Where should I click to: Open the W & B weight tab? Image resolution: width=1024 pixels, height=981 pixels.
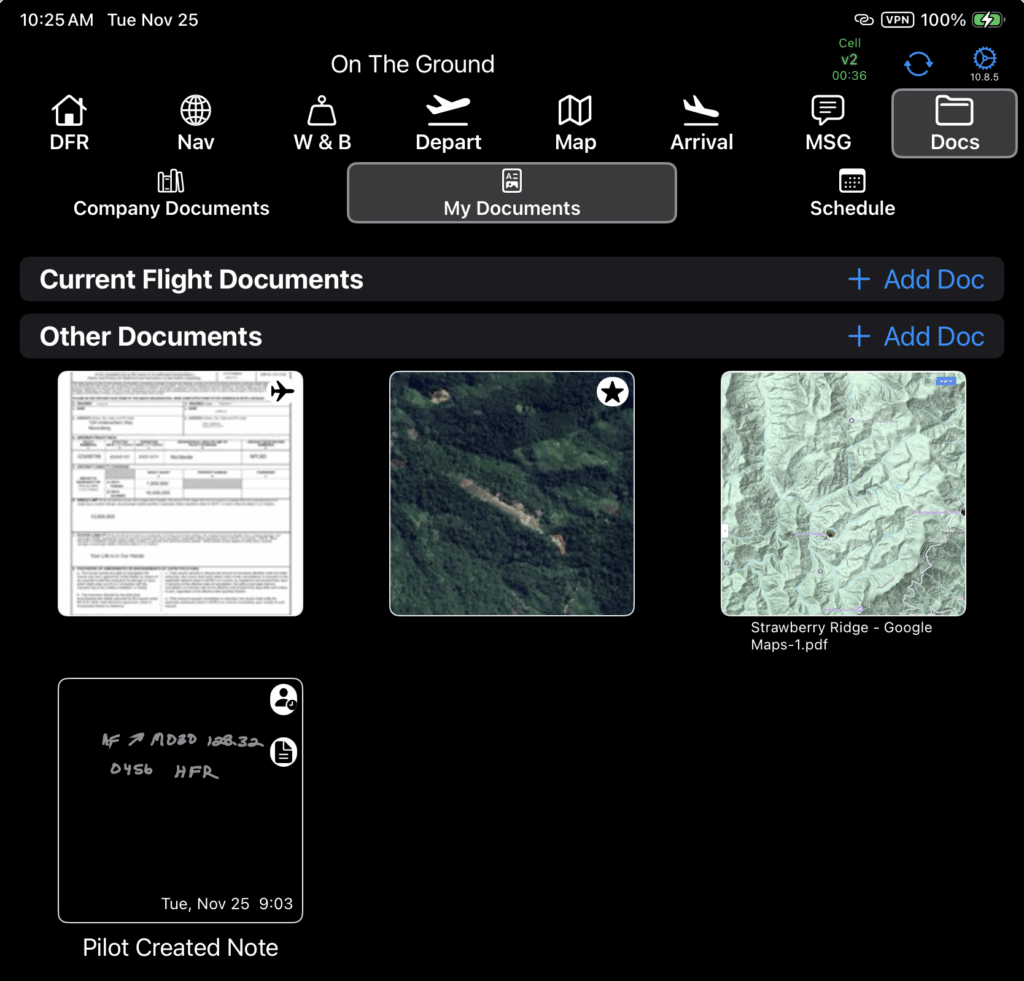pos(322,124)
